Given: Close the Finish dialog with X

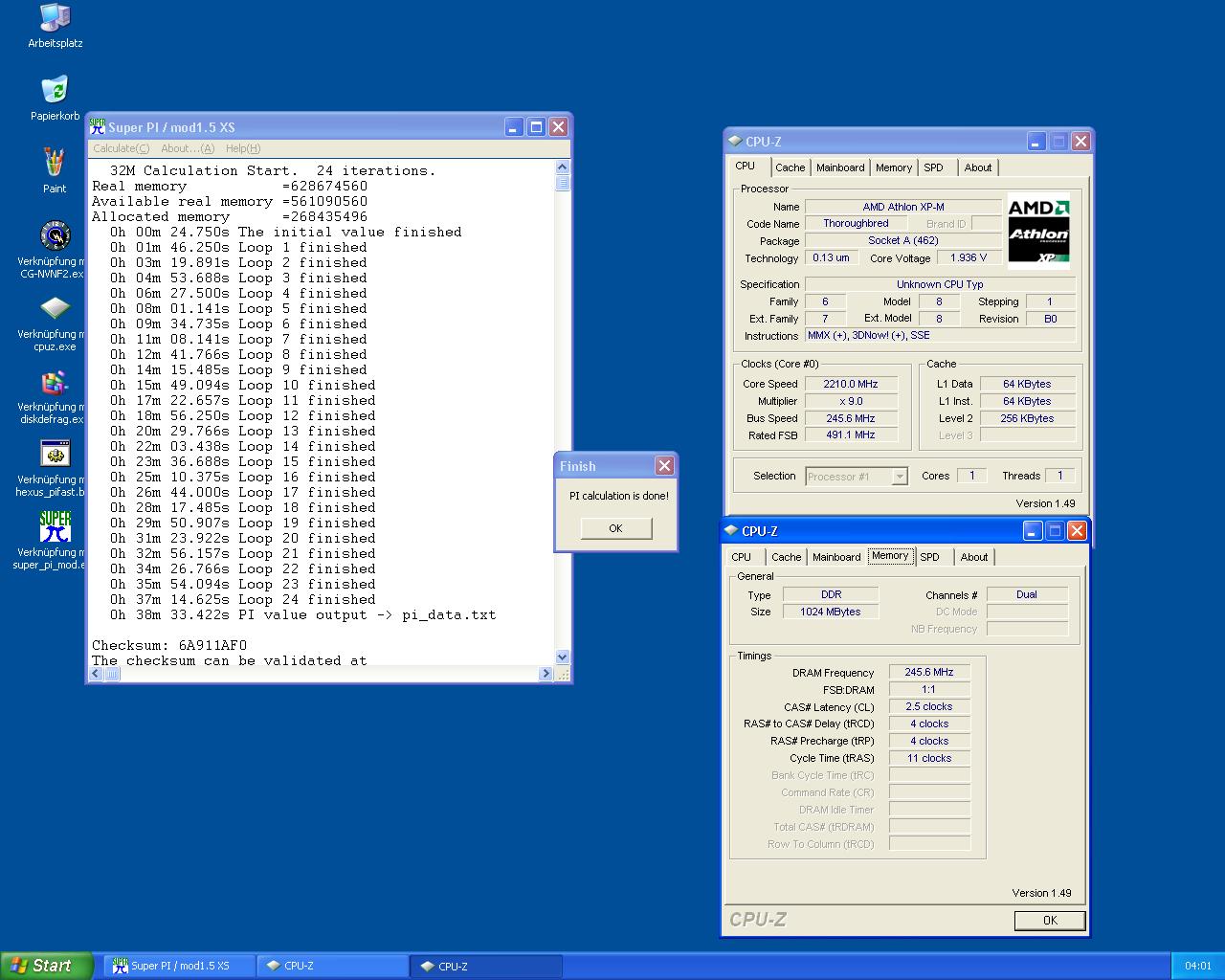Looking at the screenshot, I should pos(664,466).
